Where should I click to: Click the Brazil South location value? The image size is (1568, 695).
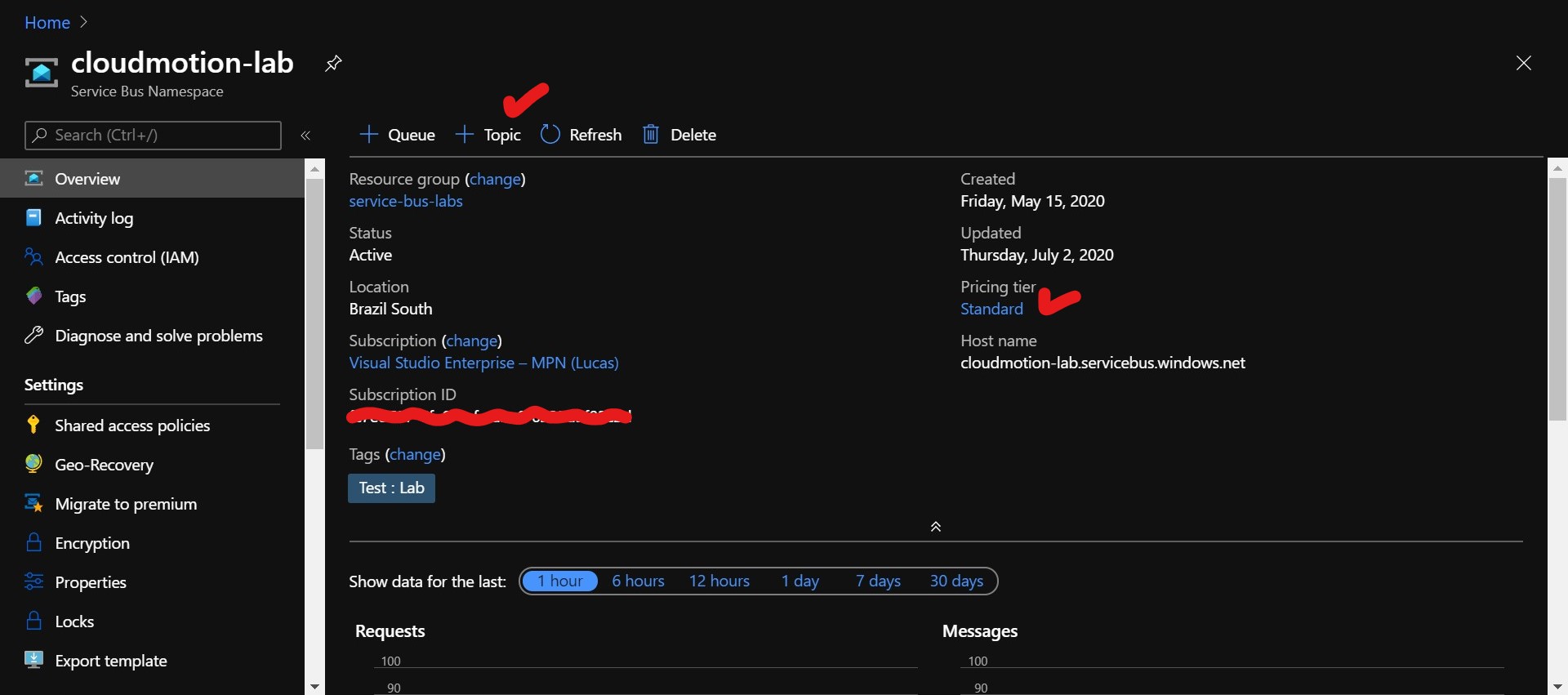[x=390, y=309]
